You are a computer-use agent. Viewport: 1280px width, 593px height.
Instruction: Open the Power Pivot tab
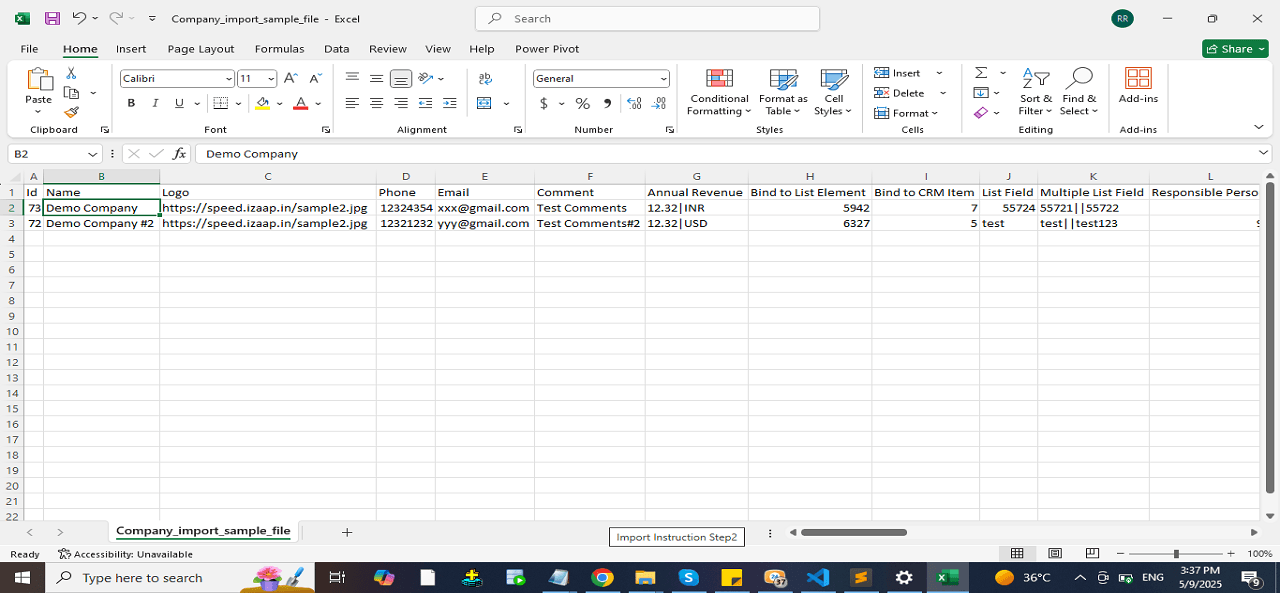click(547, 48)
